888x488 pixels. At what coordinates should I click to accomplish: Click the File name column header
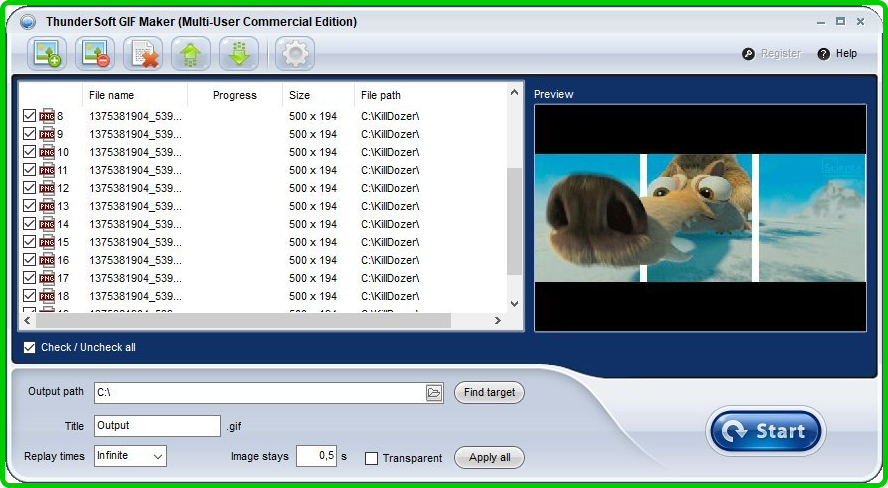135,95
